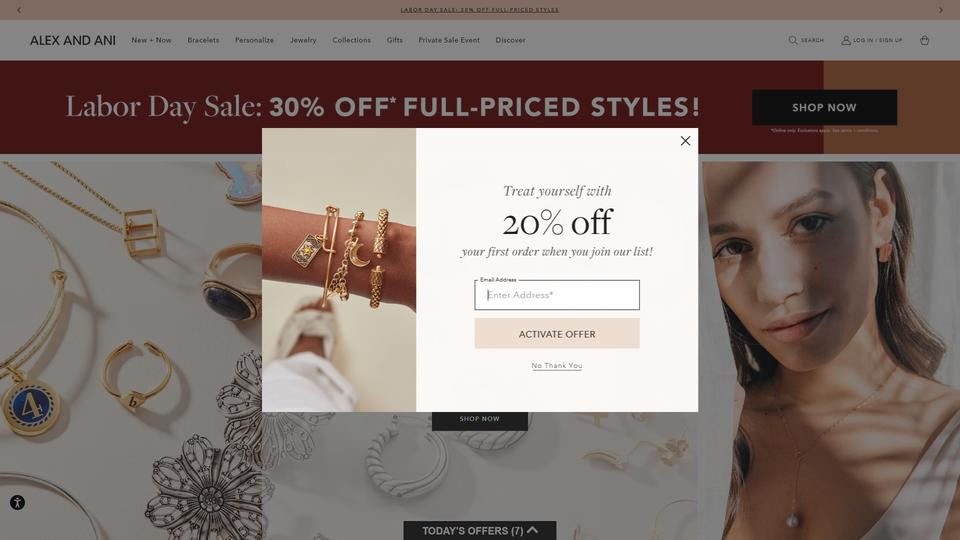
Task: Click the No Thank You link
Action: [557, 366]
